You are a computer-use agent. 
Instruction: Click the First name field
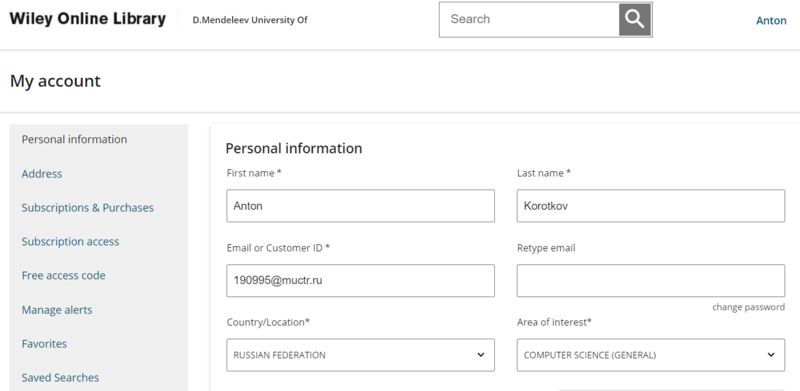point(361,206)
